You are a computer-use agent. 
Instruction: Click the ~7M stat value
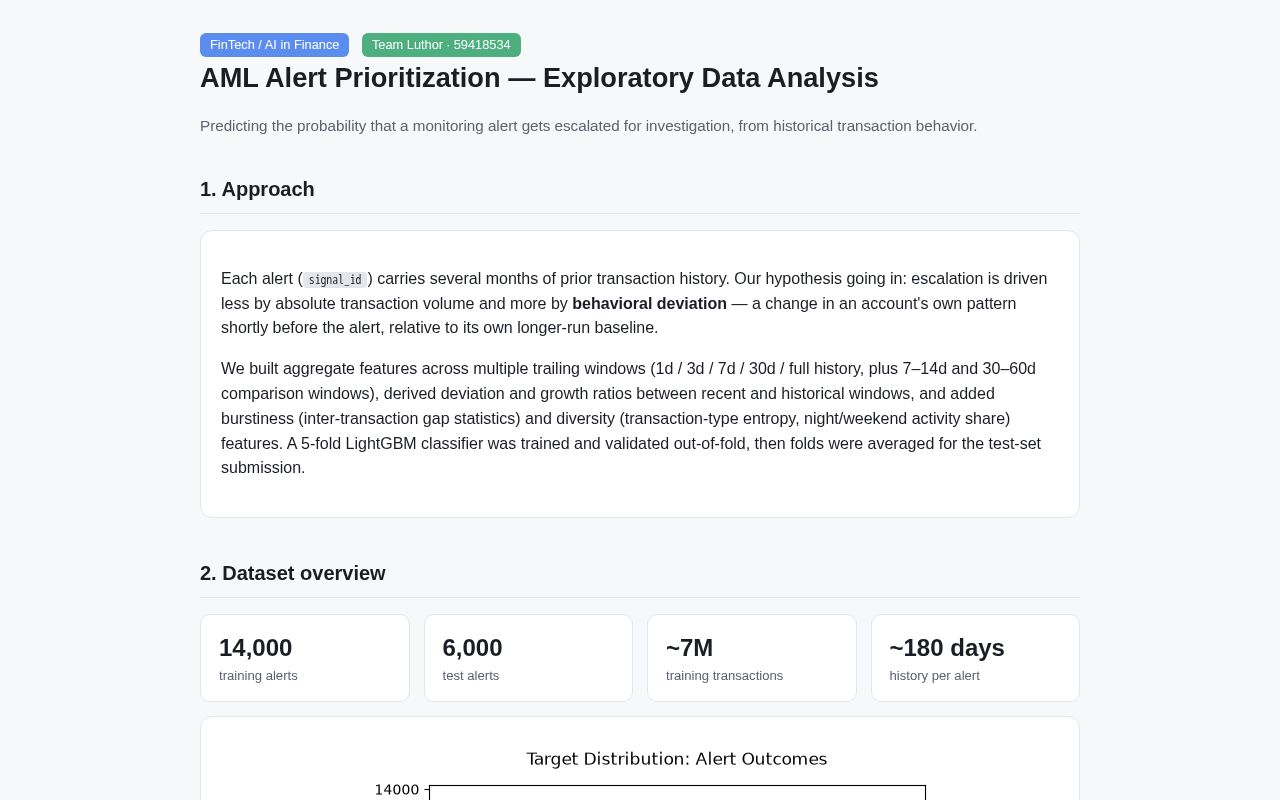pos(690,648)
